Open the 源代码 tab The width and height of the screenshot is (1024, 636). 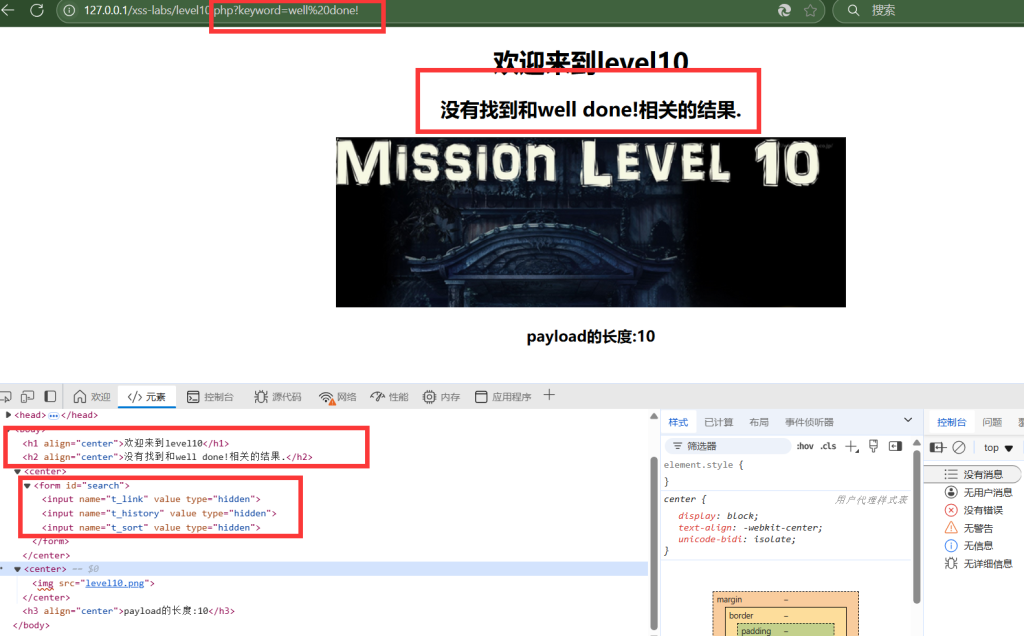click(x=278, y=396)
